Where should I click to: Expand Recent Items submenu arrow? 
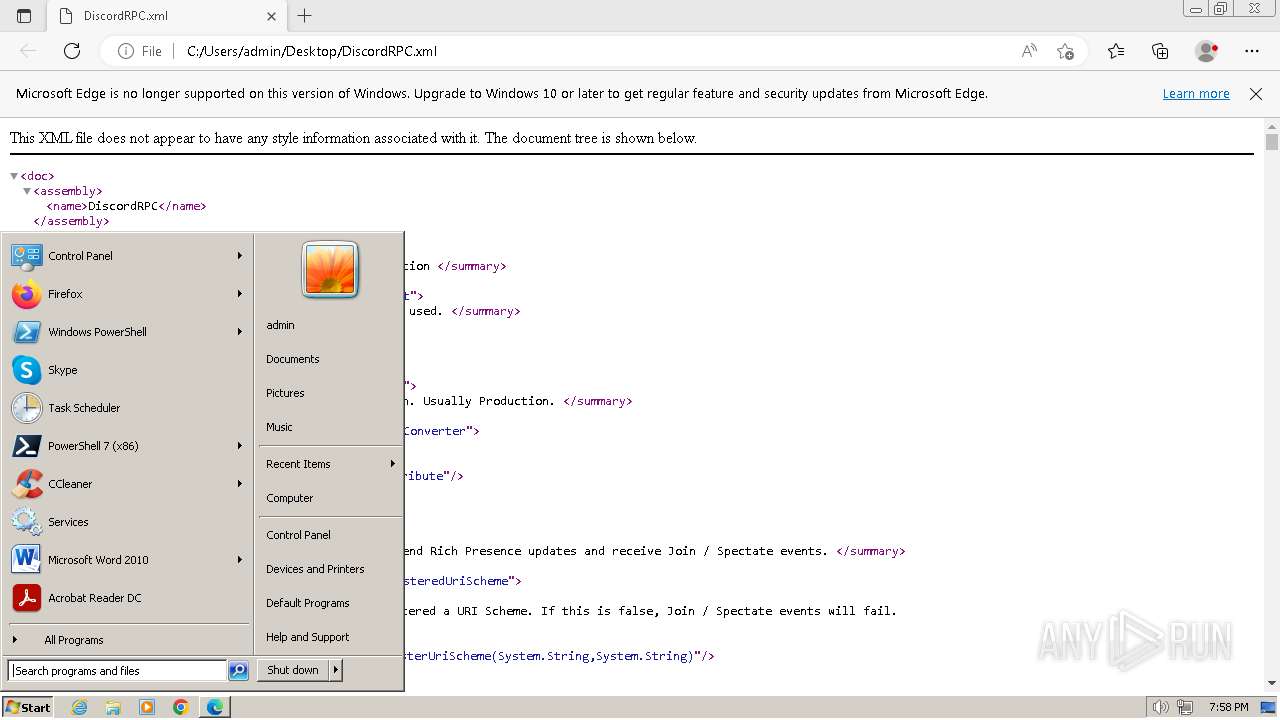(x=393, y=464)
